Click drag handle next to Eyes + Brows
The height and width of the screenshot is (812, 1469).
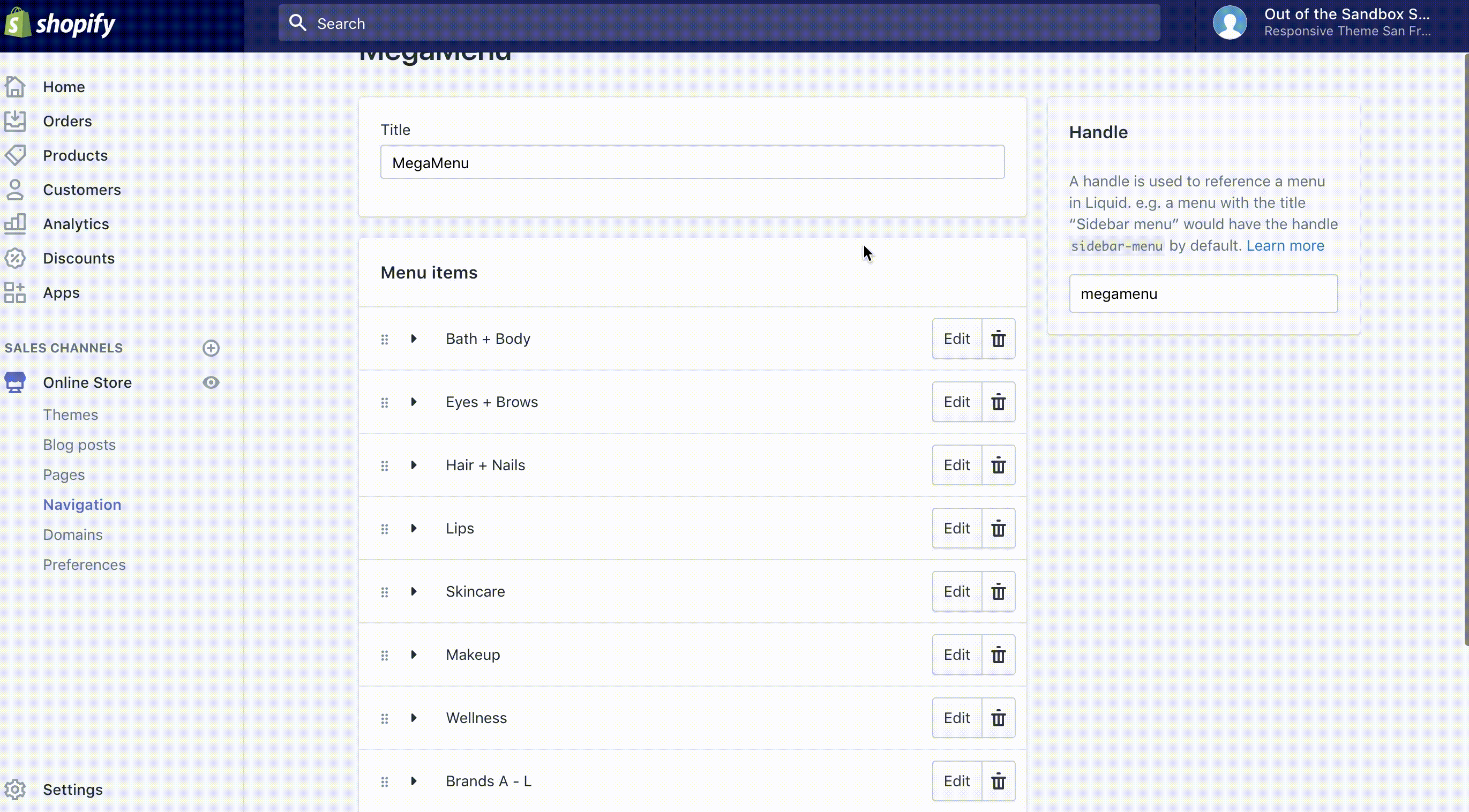384,403
